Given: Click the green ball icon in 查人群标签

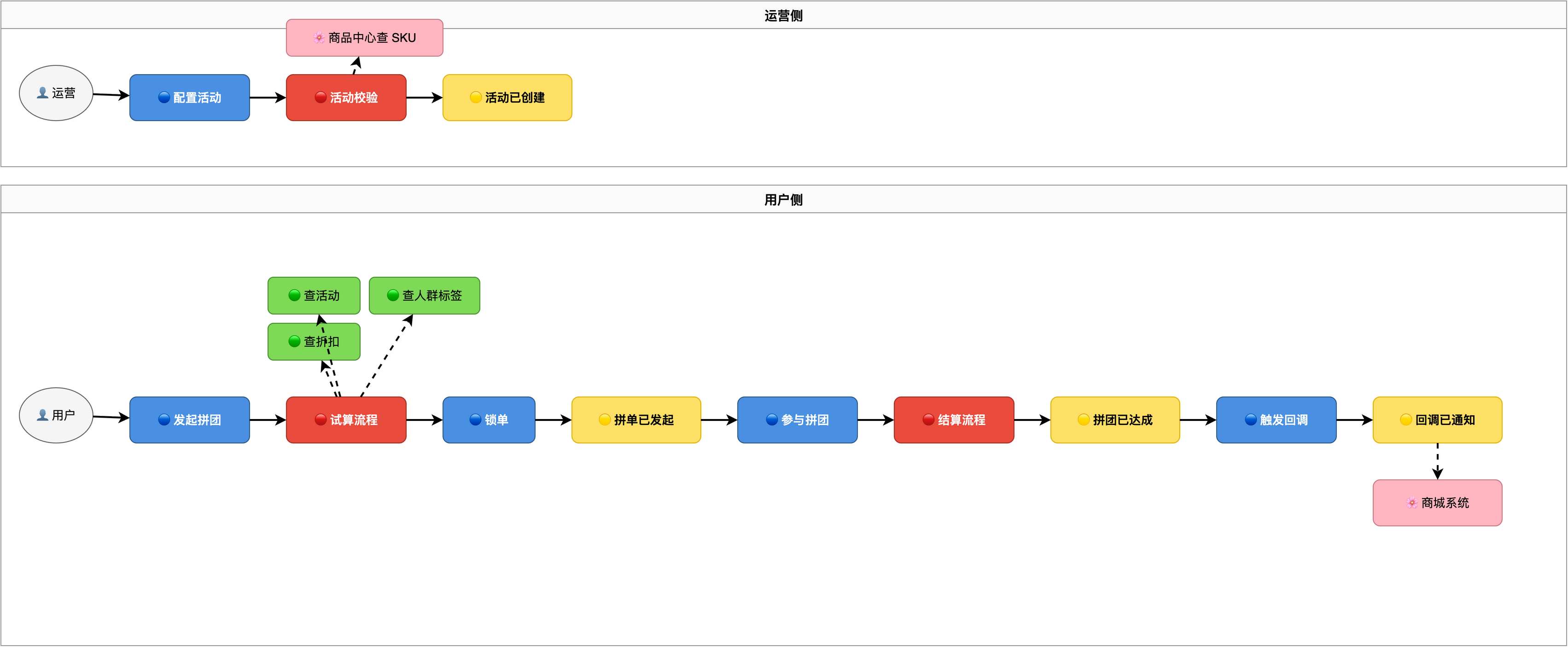Looking at the screenshot, I should (393, 295).
